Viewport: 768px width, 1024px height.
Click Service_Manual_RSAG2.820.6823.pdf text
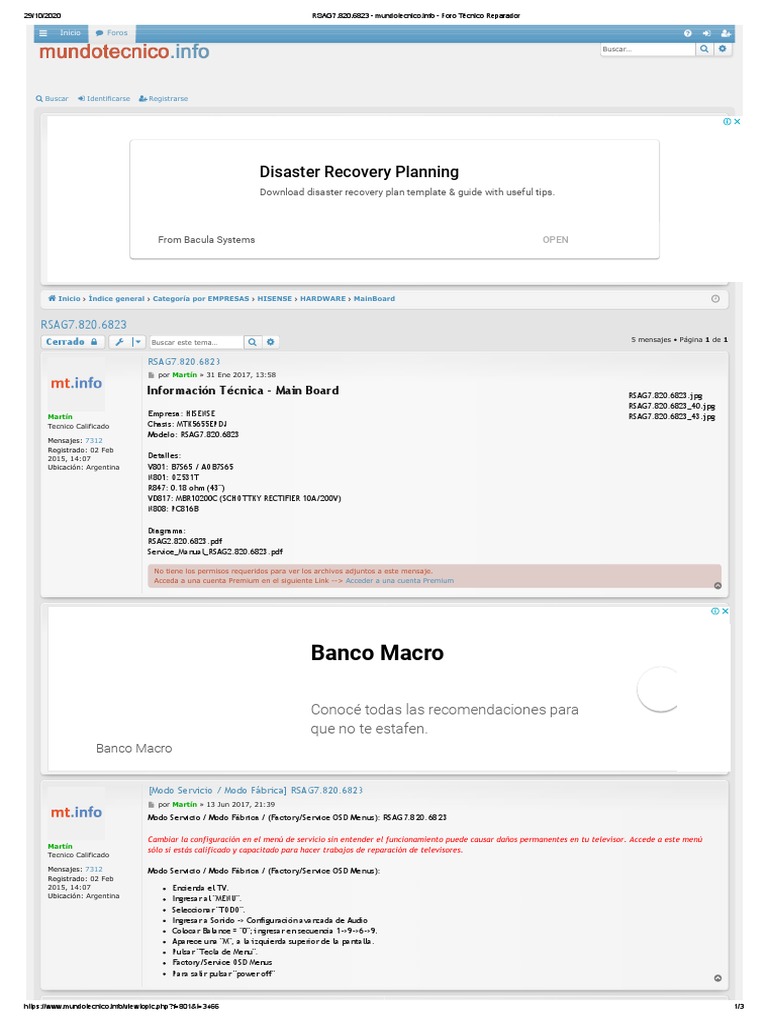[x=215, y=552]
